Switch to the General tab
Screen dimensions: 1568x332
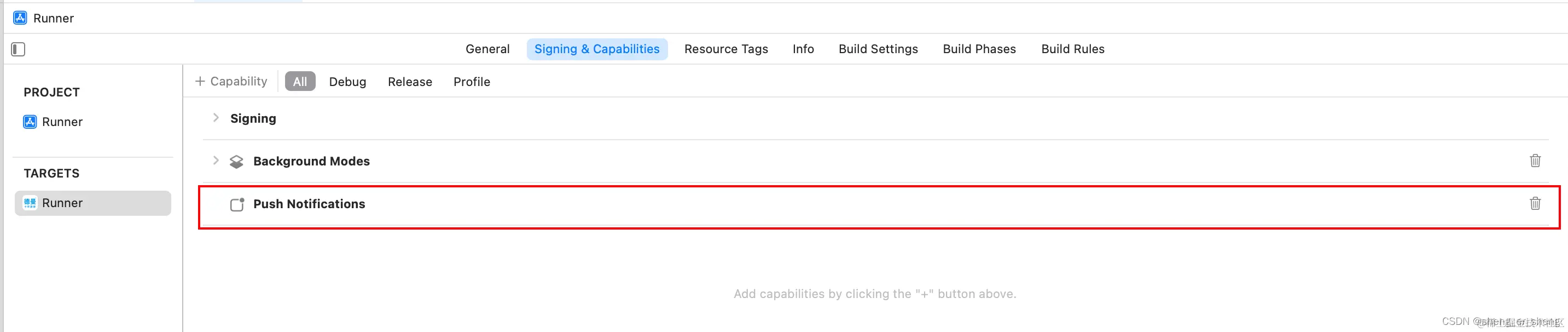[x=487, y=49]
